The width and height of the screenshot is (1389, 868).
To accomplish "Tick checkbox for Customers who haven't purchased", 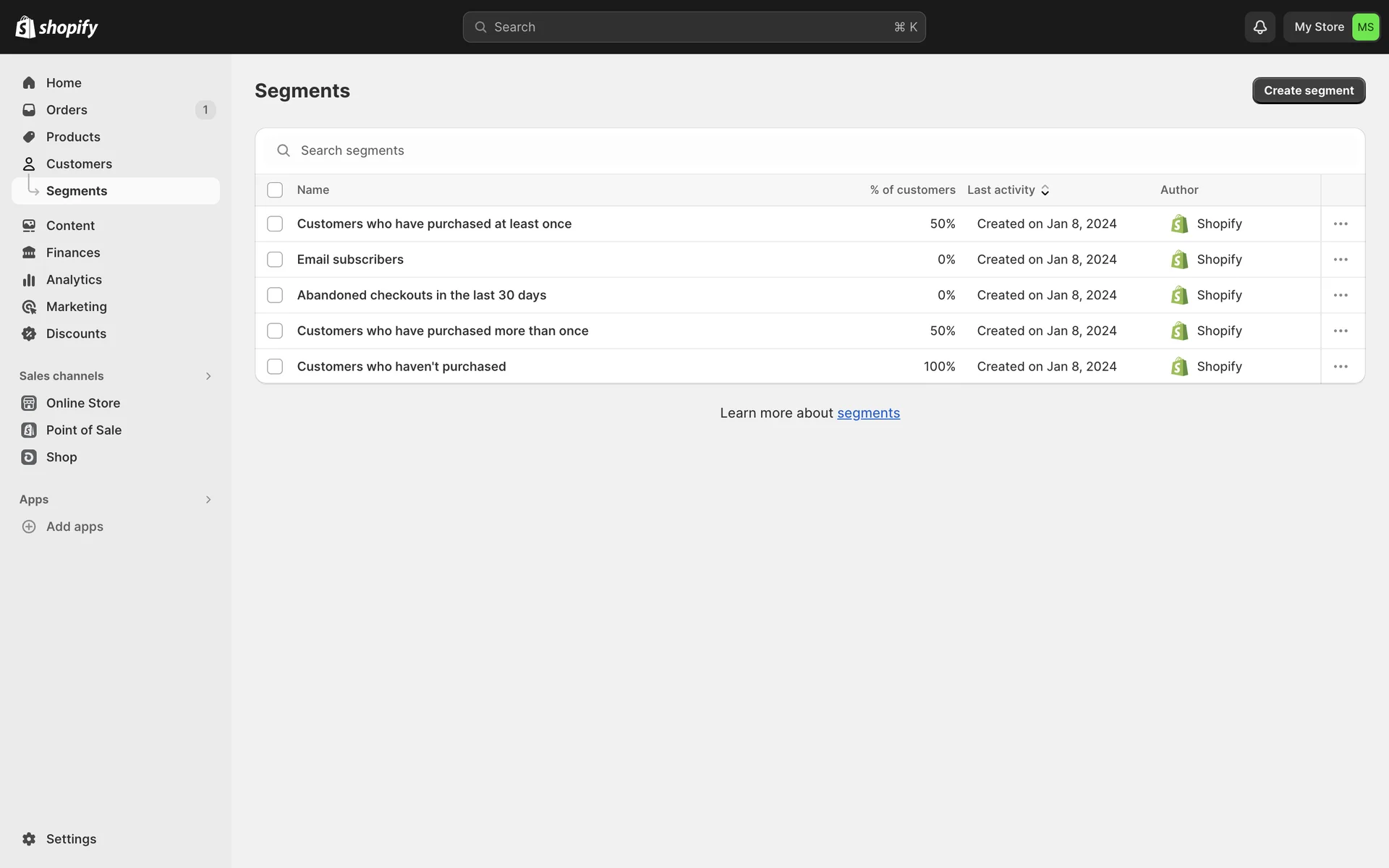I will [x=275, y=367].
